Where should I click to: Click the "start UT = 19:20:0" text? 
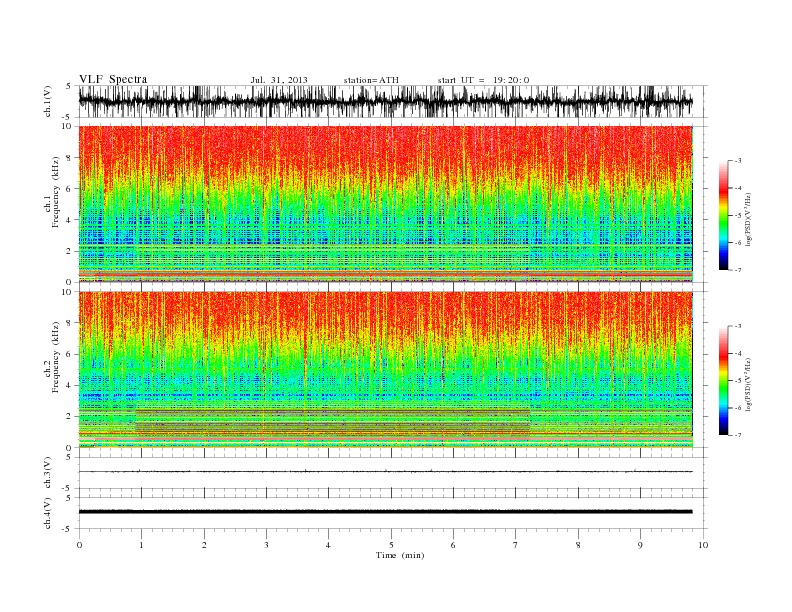point(483,80)
